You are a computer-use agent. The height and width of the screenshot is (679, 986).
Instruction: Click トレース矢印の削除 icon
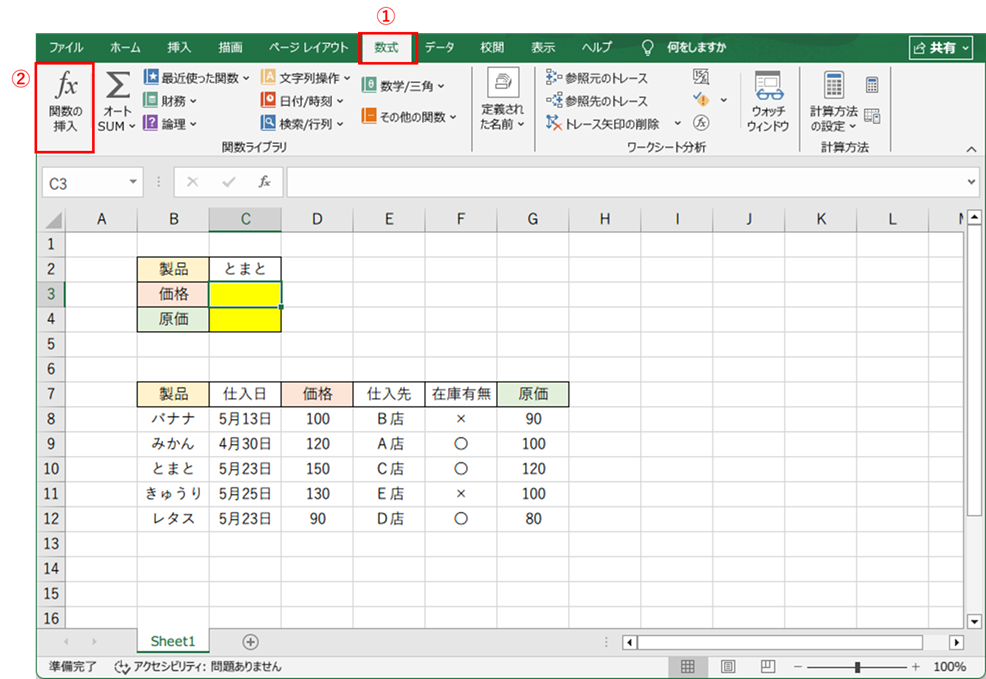(555, 124)
